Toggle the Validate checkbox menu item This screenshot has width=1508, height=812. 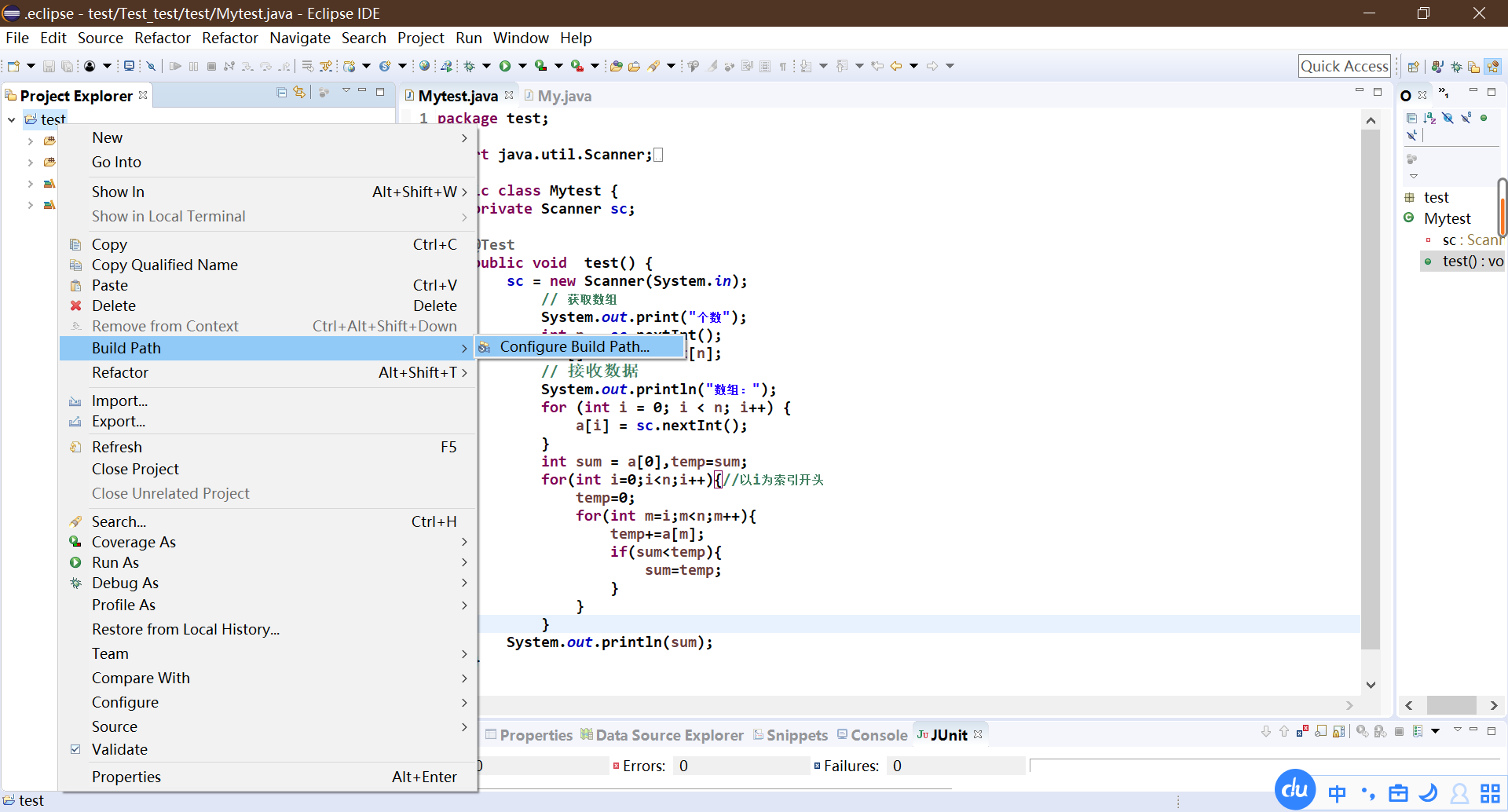pos(119,749)
